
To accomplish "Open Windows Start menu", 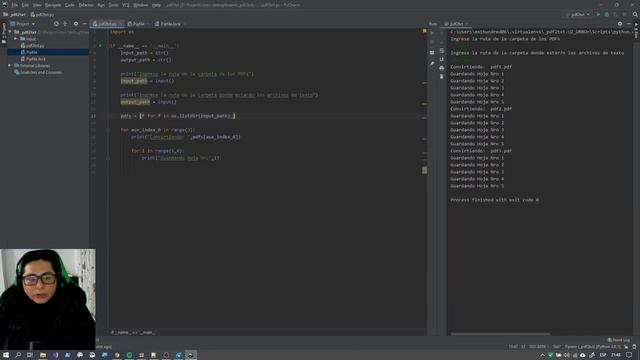I will click(6, 355).
